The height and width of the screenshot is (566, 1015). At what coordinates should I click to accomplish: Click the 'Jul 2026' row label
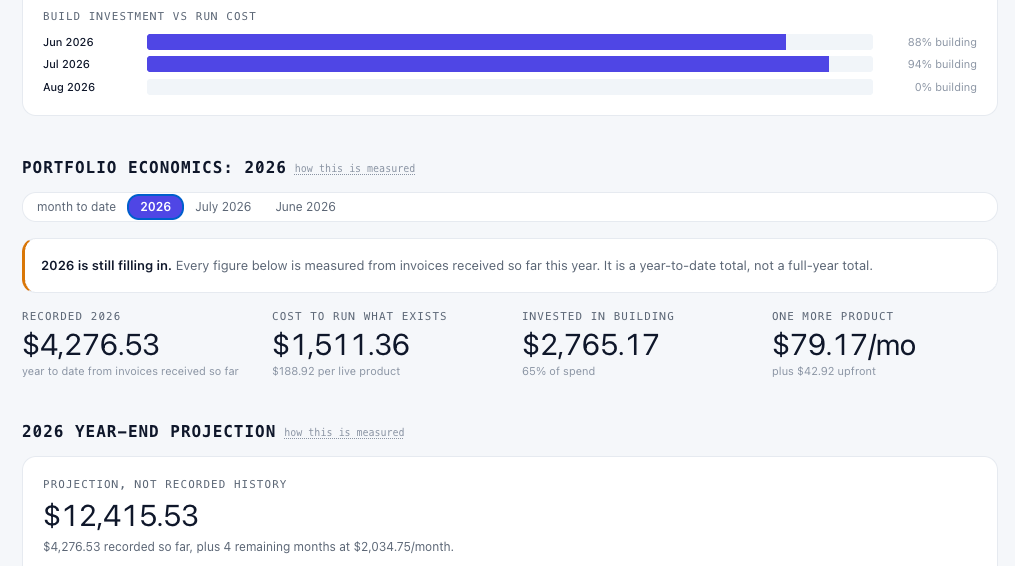click(66, 64)
